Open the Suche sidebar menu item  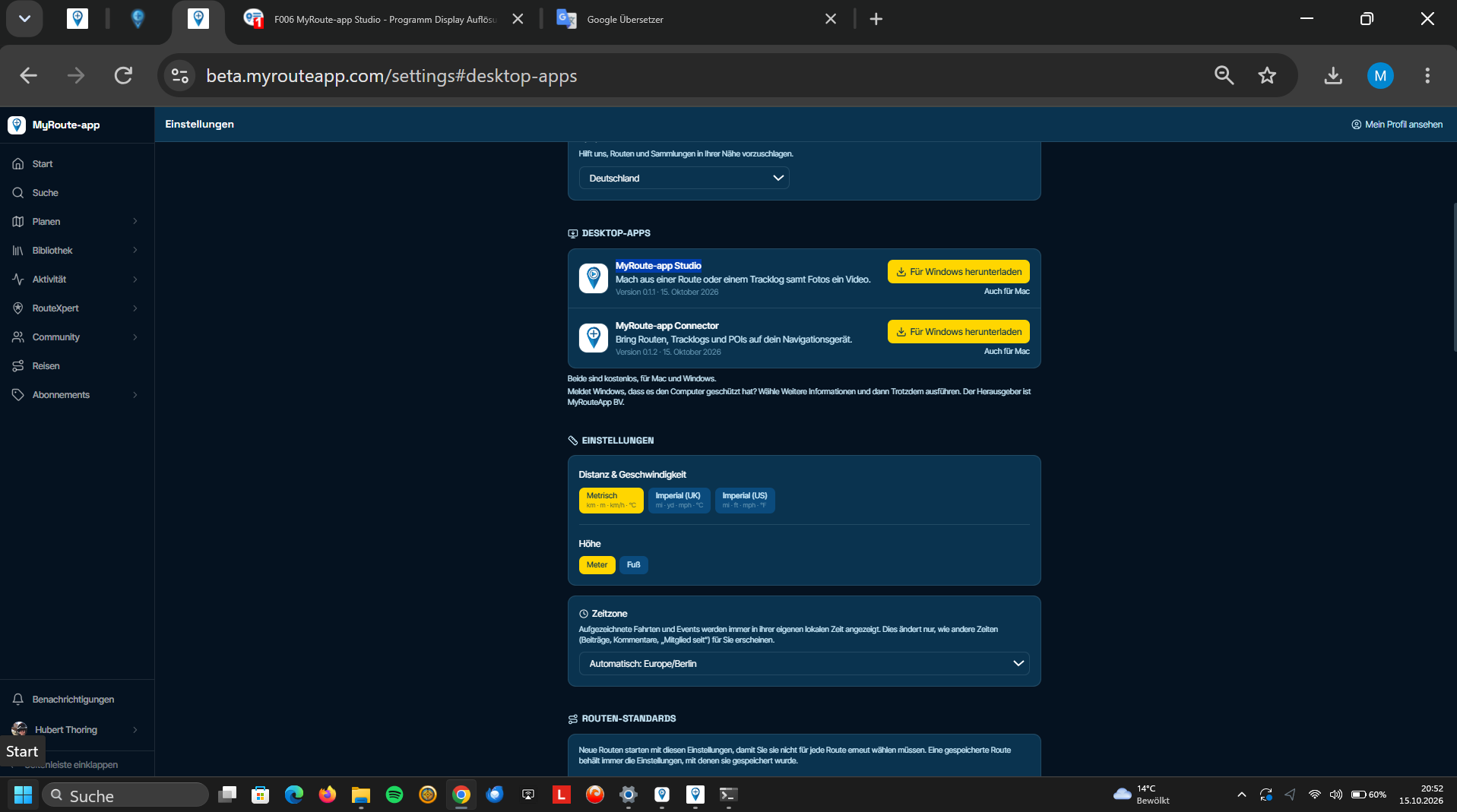[77, 192]
